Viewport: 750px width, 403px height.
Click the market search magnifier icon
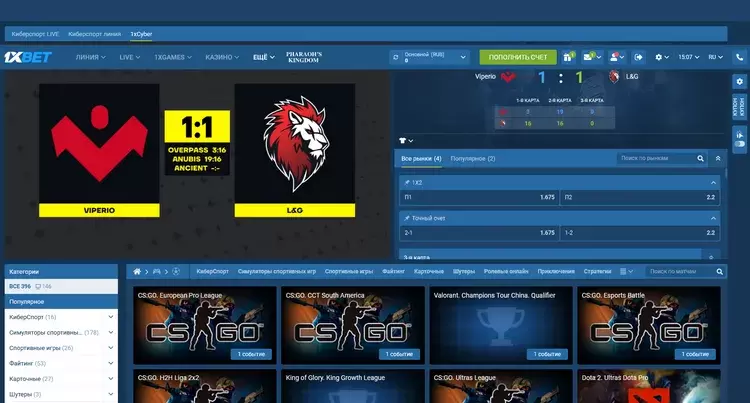(700, 158)
